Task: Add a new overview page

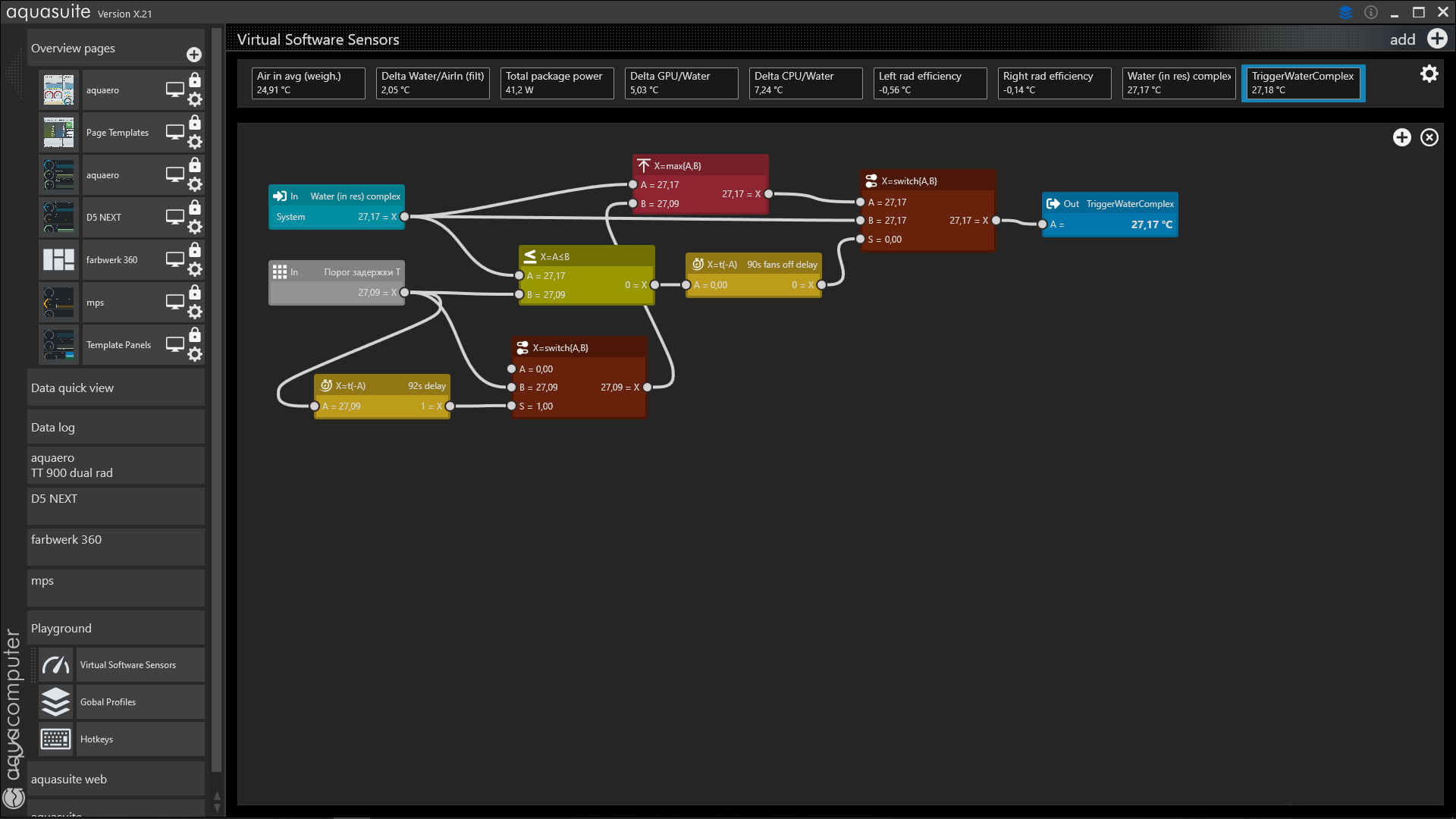Action: pos(194,55)
